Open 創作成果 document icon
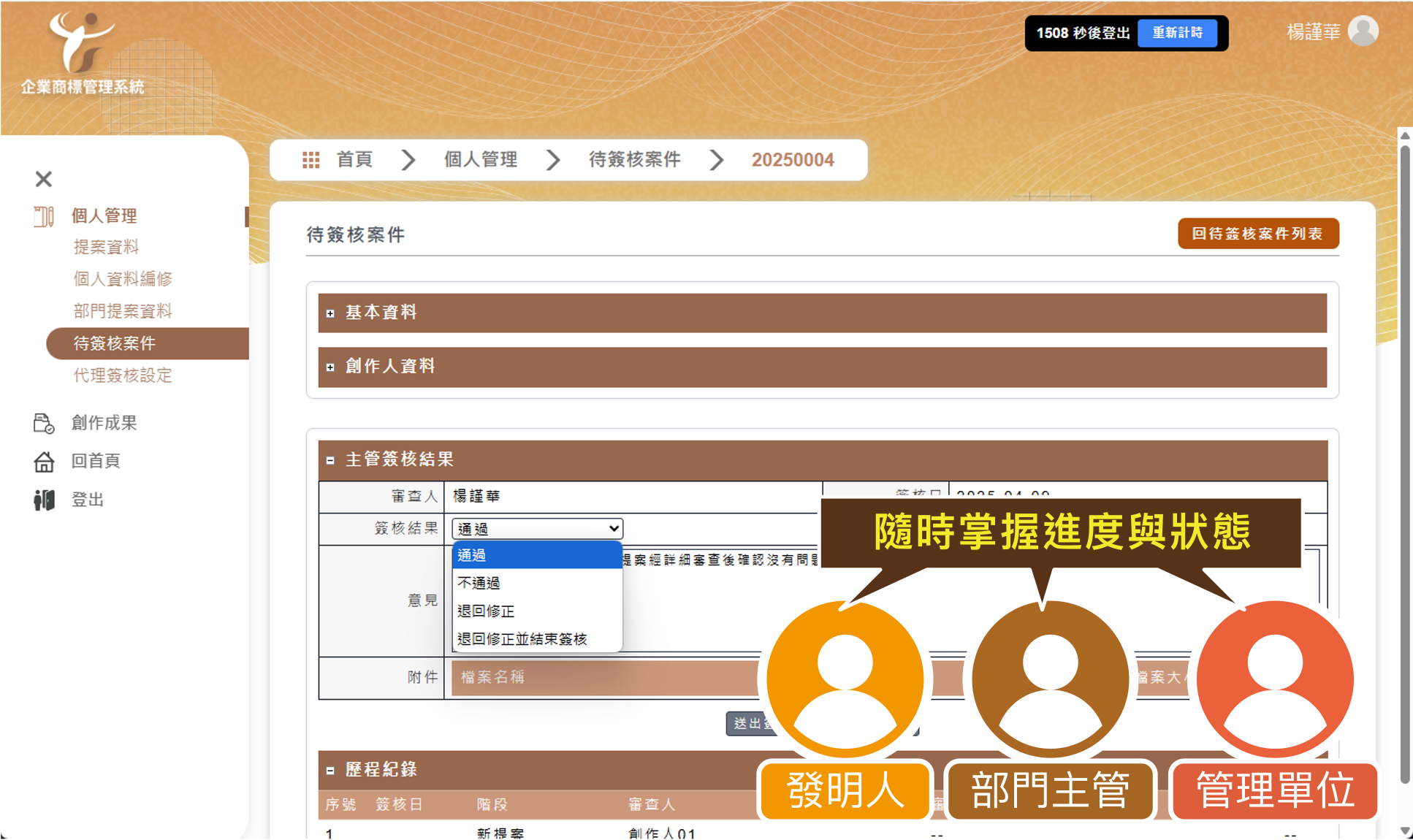 pos(44,423)
